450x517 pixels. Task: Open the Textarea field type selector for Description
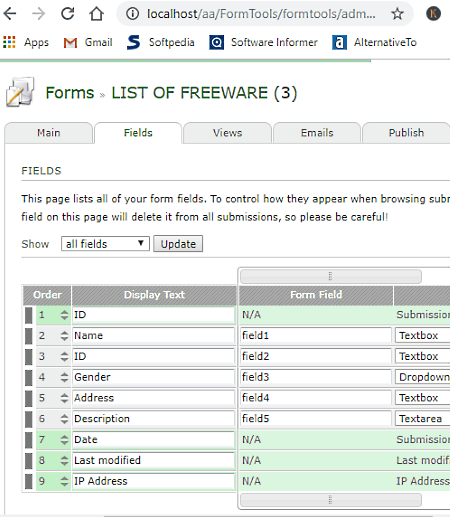(x=422, y=419)
